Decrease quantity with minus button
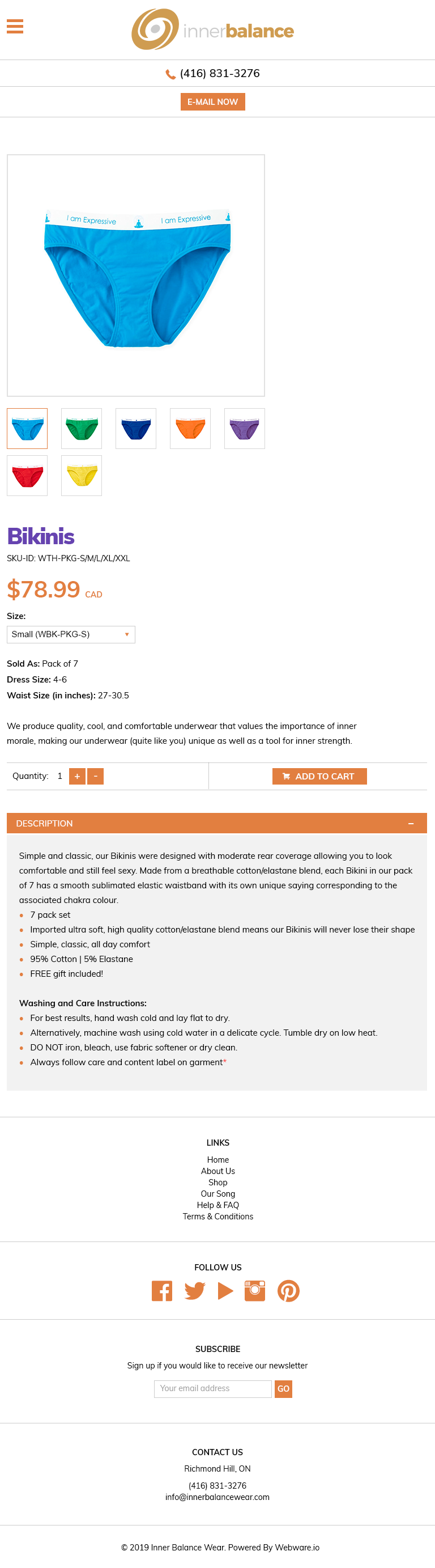 tap(96, 777)
